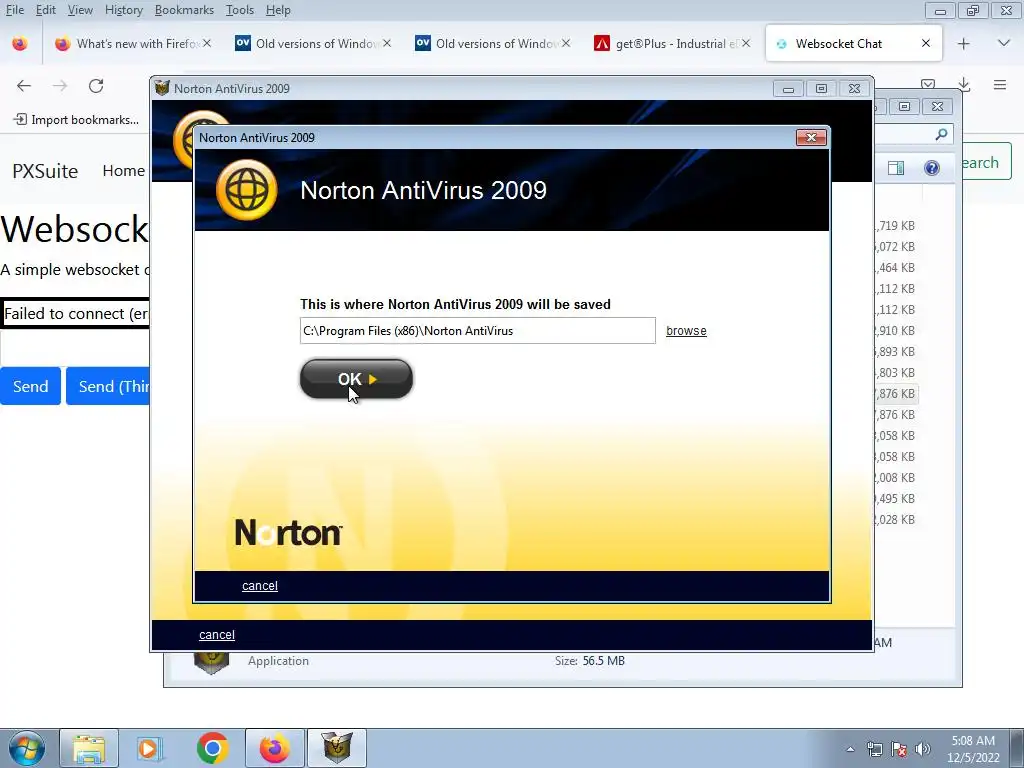Click the Firefox View pinned icon
Image resolution: width=1024 pixels, height=768 pixels.
coord(20,44)
